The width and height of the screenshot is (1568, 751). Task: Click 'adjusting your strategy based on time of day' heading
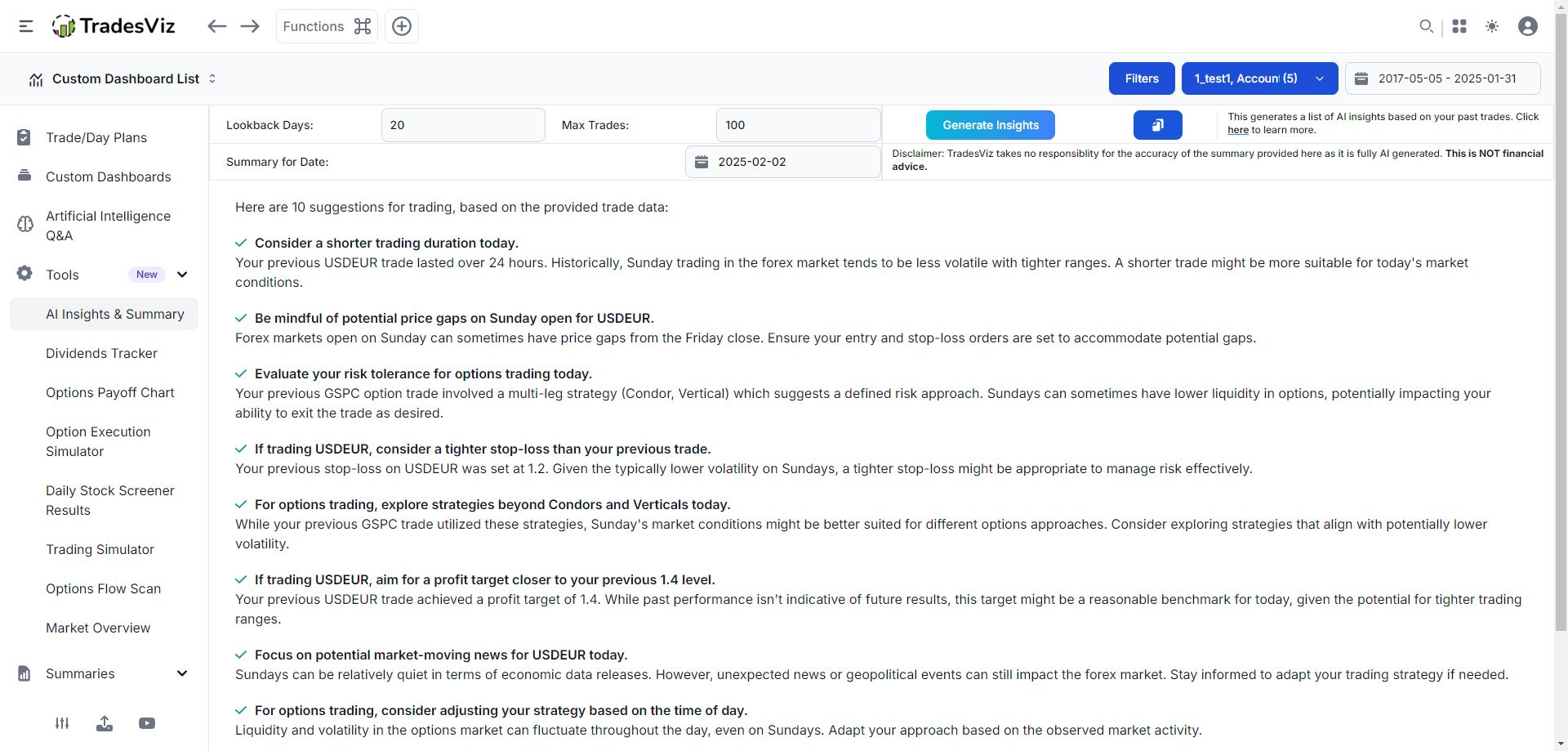click(501, 710)
